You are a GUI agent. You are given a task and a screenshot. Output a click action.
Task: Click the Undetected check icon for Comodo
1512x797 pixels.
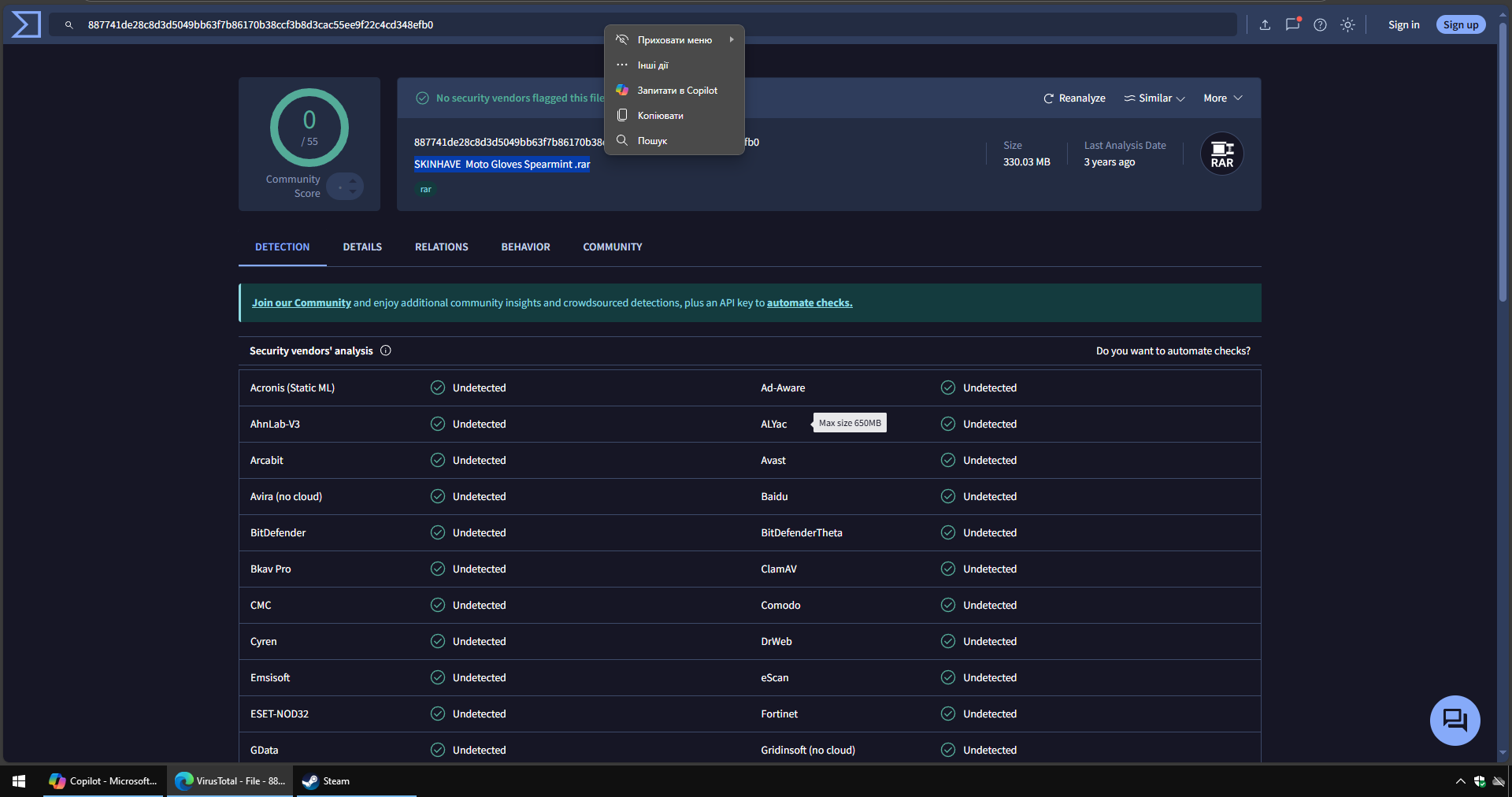tap(948, 605)
